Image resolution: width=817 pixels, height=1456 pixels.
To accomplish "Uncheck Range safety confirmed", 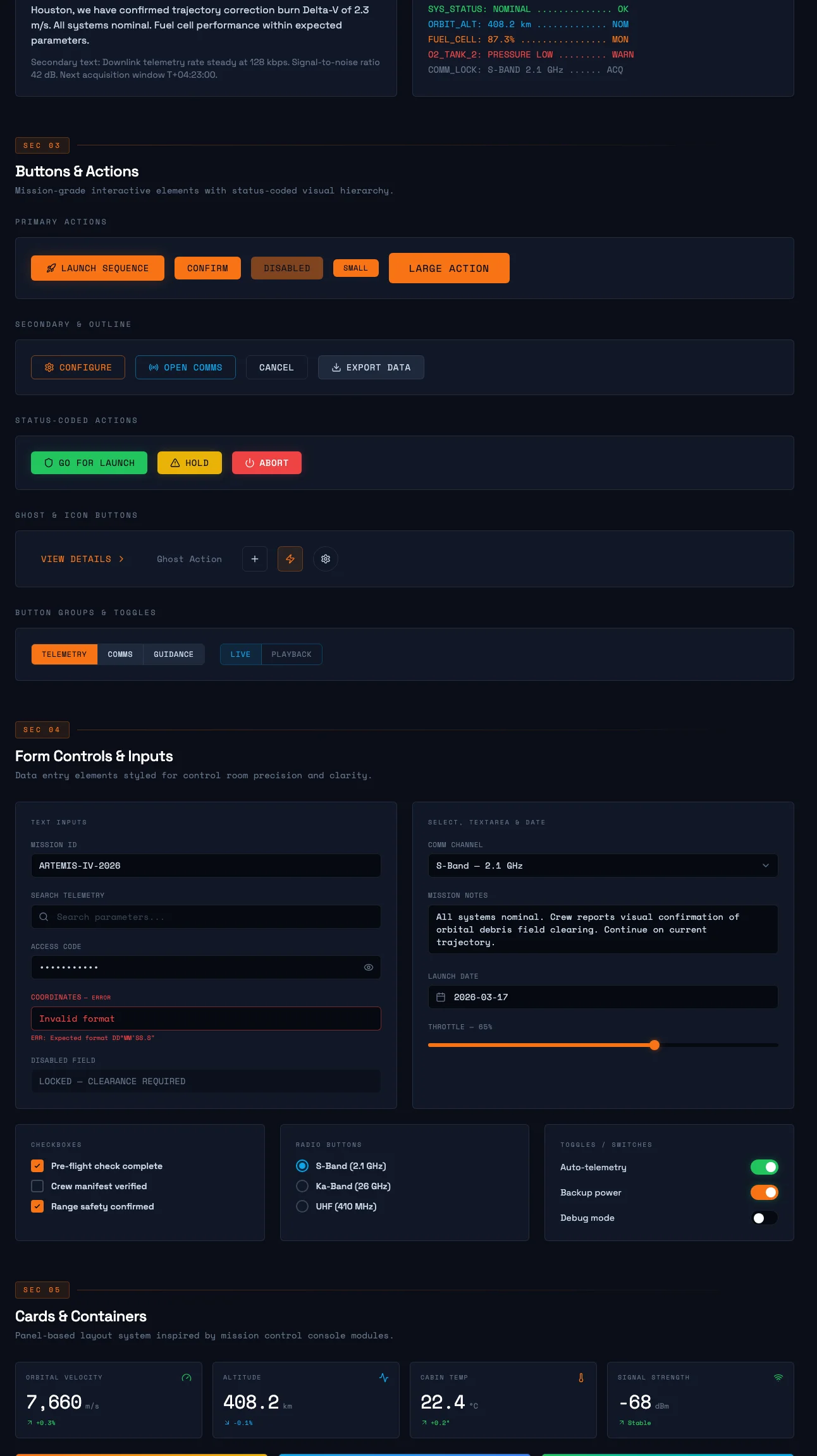I will coord(37,1206).
